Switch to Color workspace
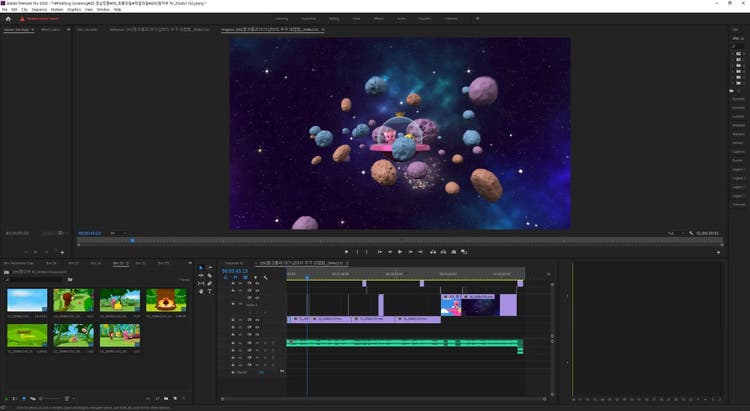This screenshot has width=750, height=411. (356, 19)
